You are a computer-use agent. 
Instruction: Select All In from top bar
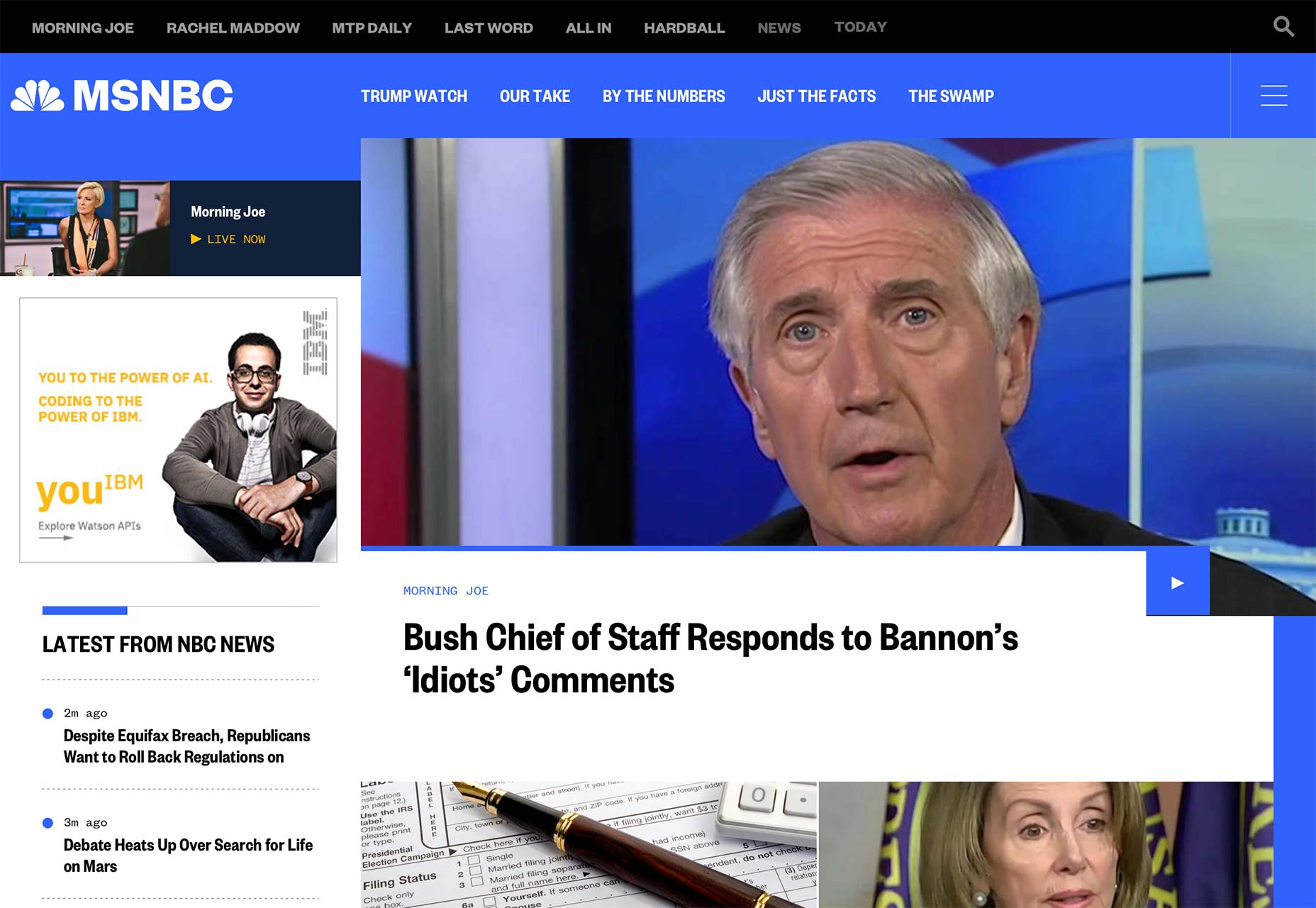pos(589,28)
